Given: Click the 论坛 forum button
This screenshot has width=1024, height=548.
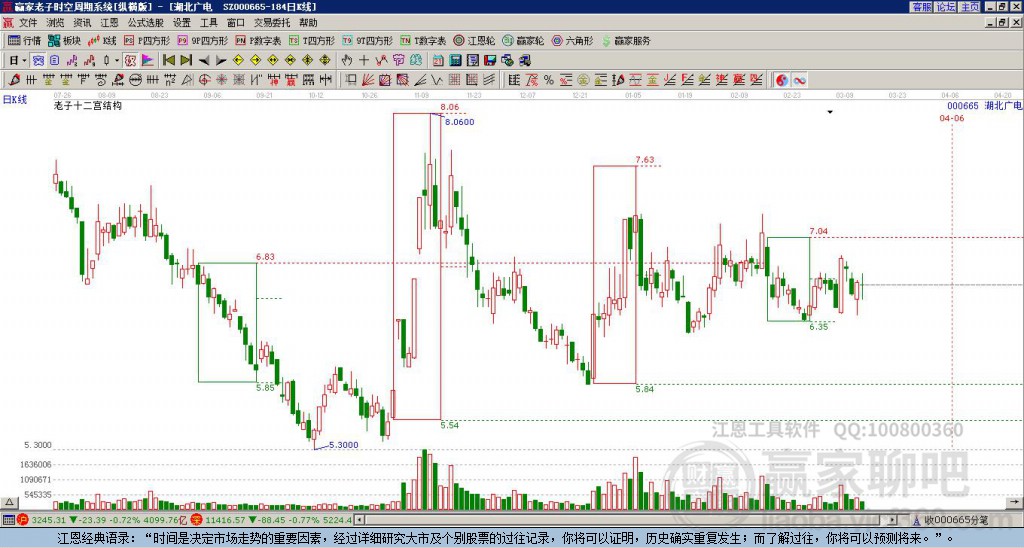Looking at the screenshot, I should (945, 7).
